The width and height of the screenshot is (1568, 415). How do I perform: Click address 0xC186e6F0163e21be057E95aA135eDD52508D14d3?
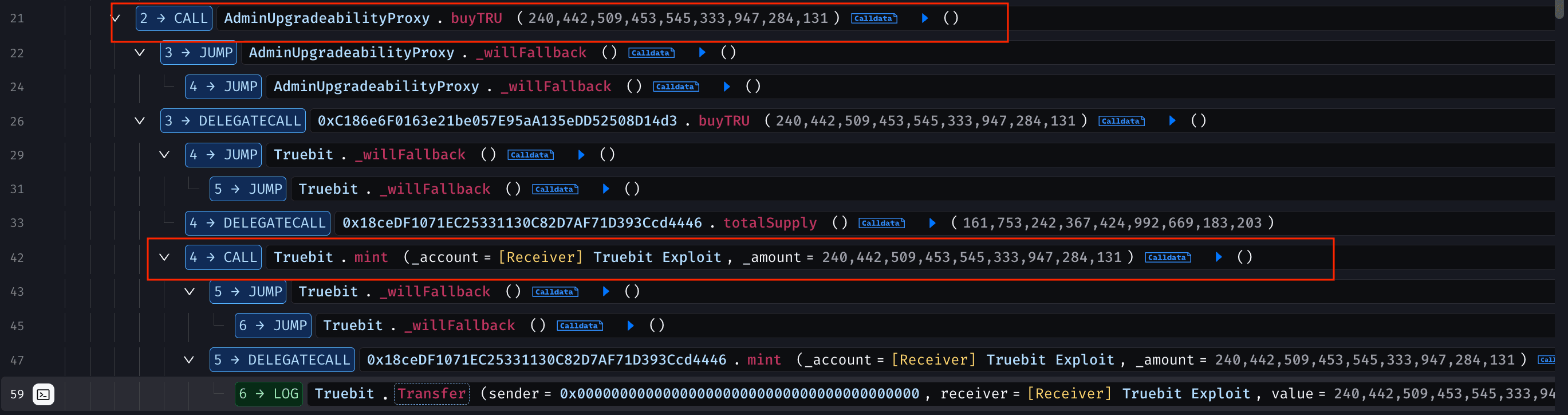click(497, 121)
